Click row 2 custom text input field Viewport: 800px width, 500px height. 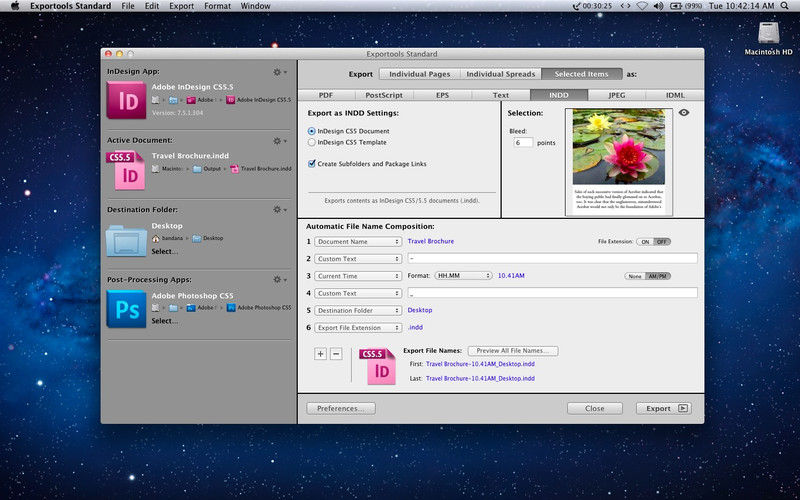coord(553,259)
